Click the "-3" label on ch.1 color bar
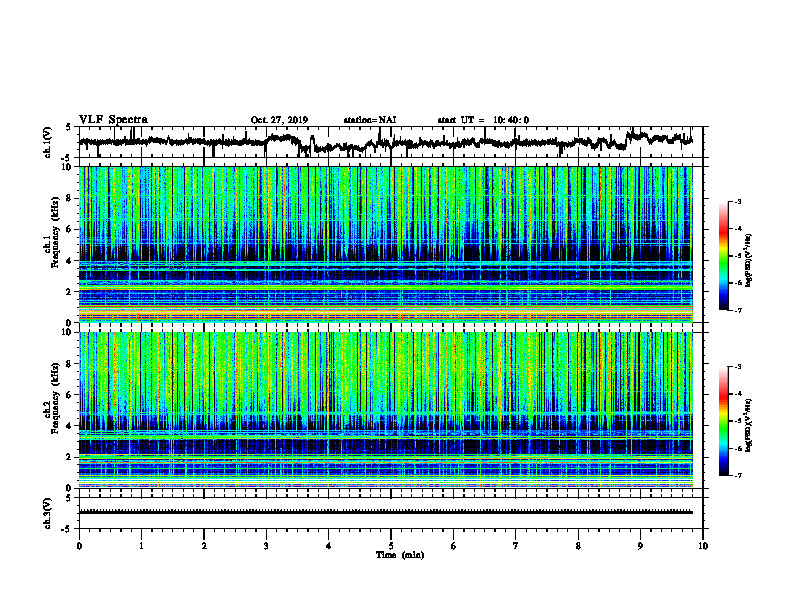The height and width of the screenshot is (612, 792). coord(738,202)
